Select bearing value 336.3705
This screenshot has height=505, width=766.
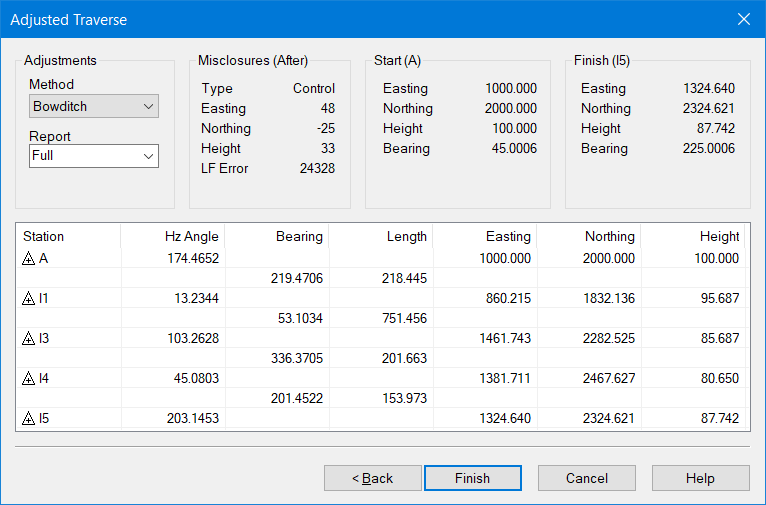297,358
